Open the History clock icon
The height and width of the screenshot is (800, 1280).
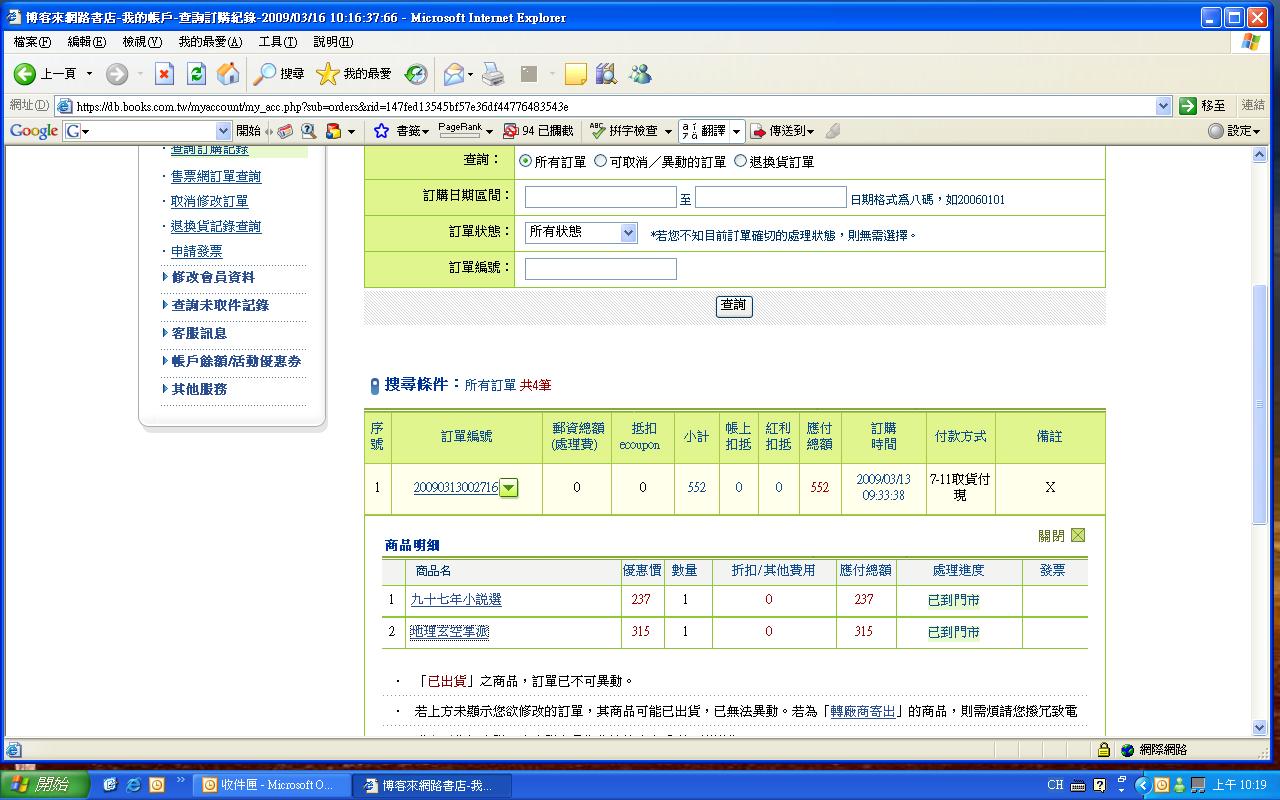416,73
